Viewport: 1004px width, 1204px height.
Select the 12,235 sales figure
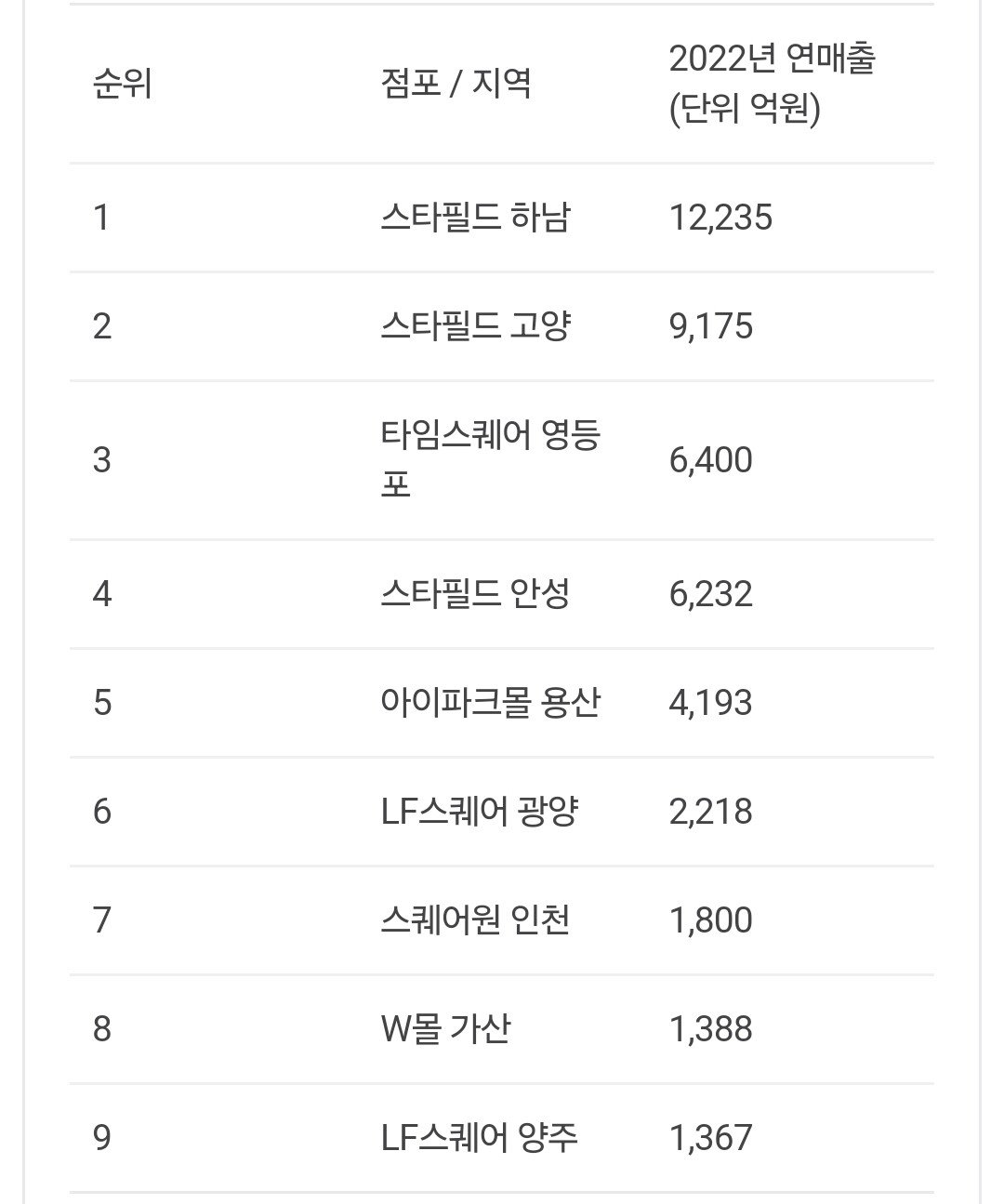click(720, 218)
